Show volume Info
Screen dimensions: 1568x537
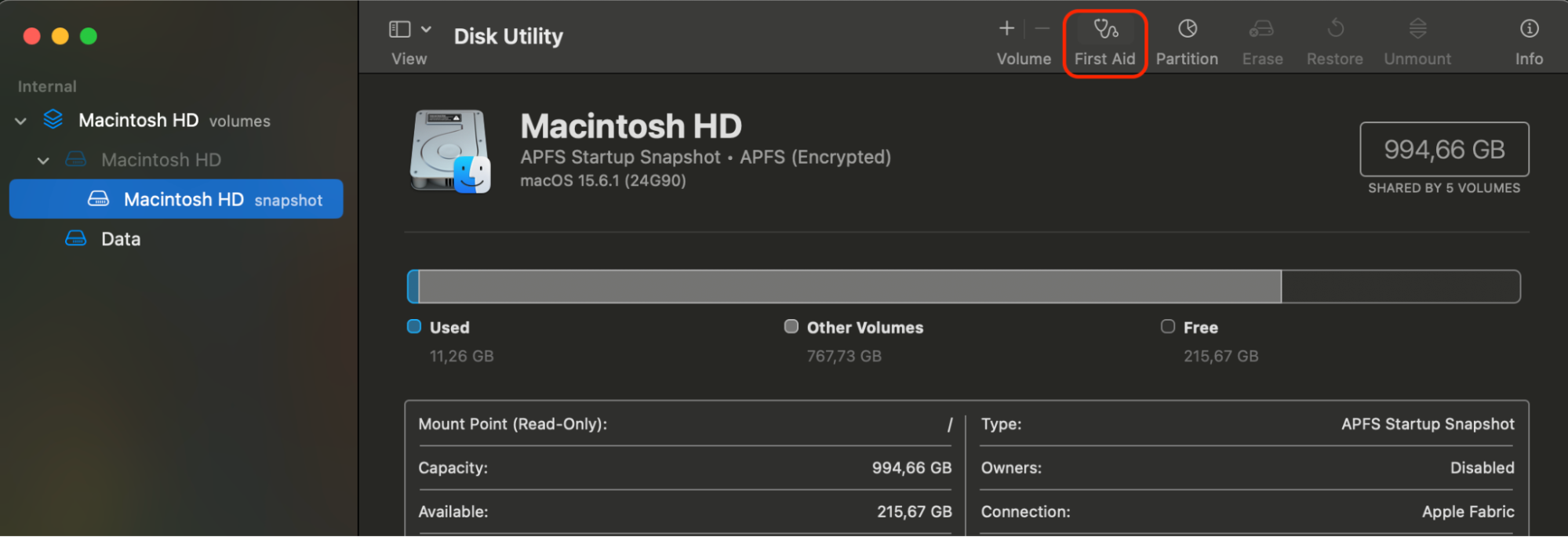(1529, 43)
